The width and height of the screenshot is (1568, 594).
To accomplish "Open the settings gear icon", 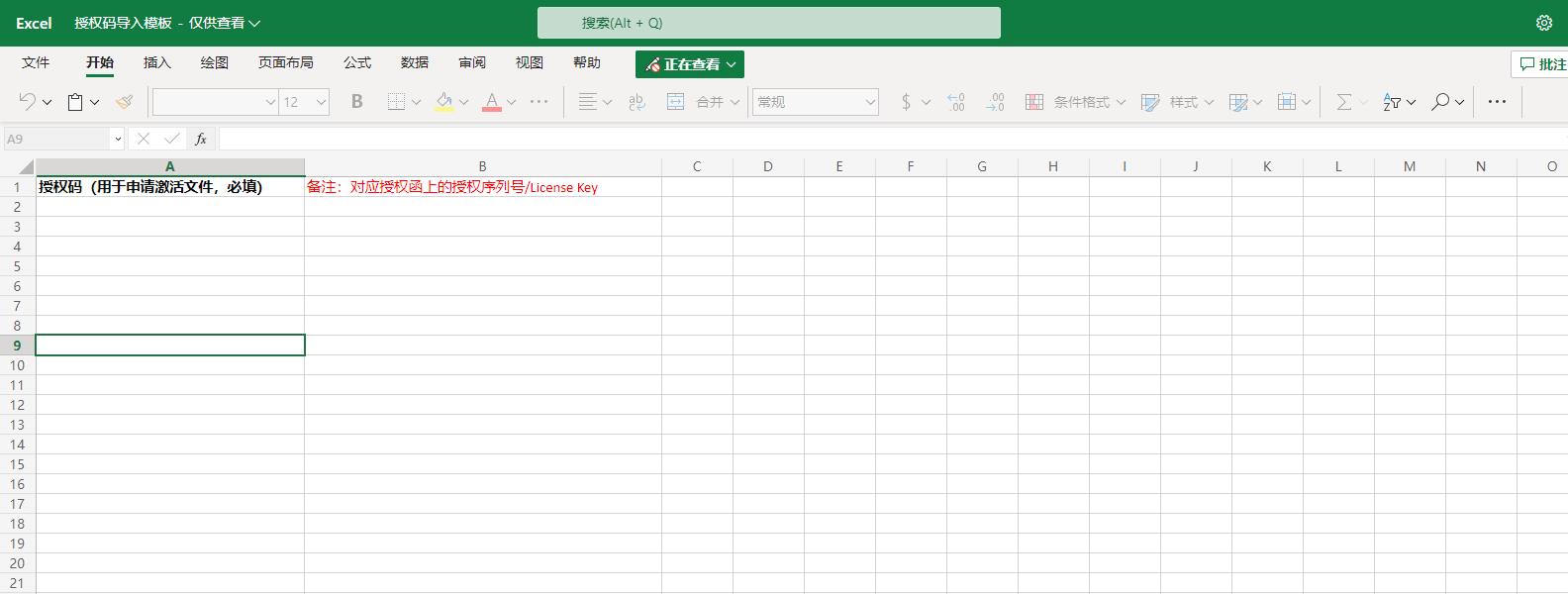I will (1544, 23).
